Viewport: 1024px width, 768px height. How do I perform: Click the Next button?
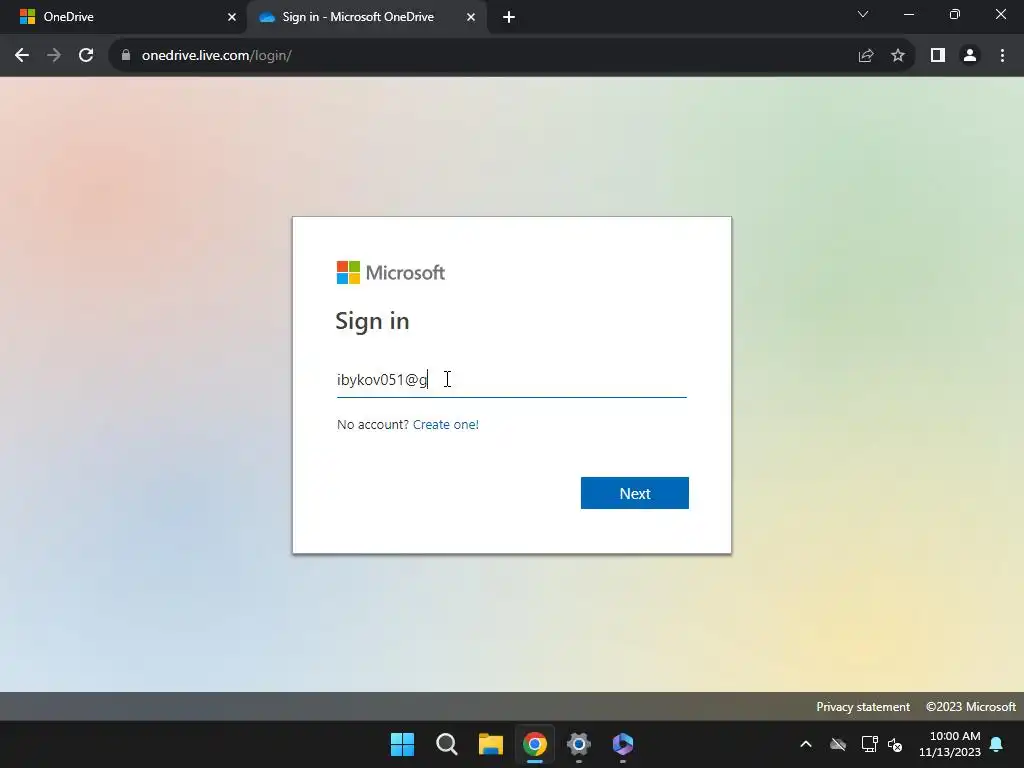pos(635,493)
